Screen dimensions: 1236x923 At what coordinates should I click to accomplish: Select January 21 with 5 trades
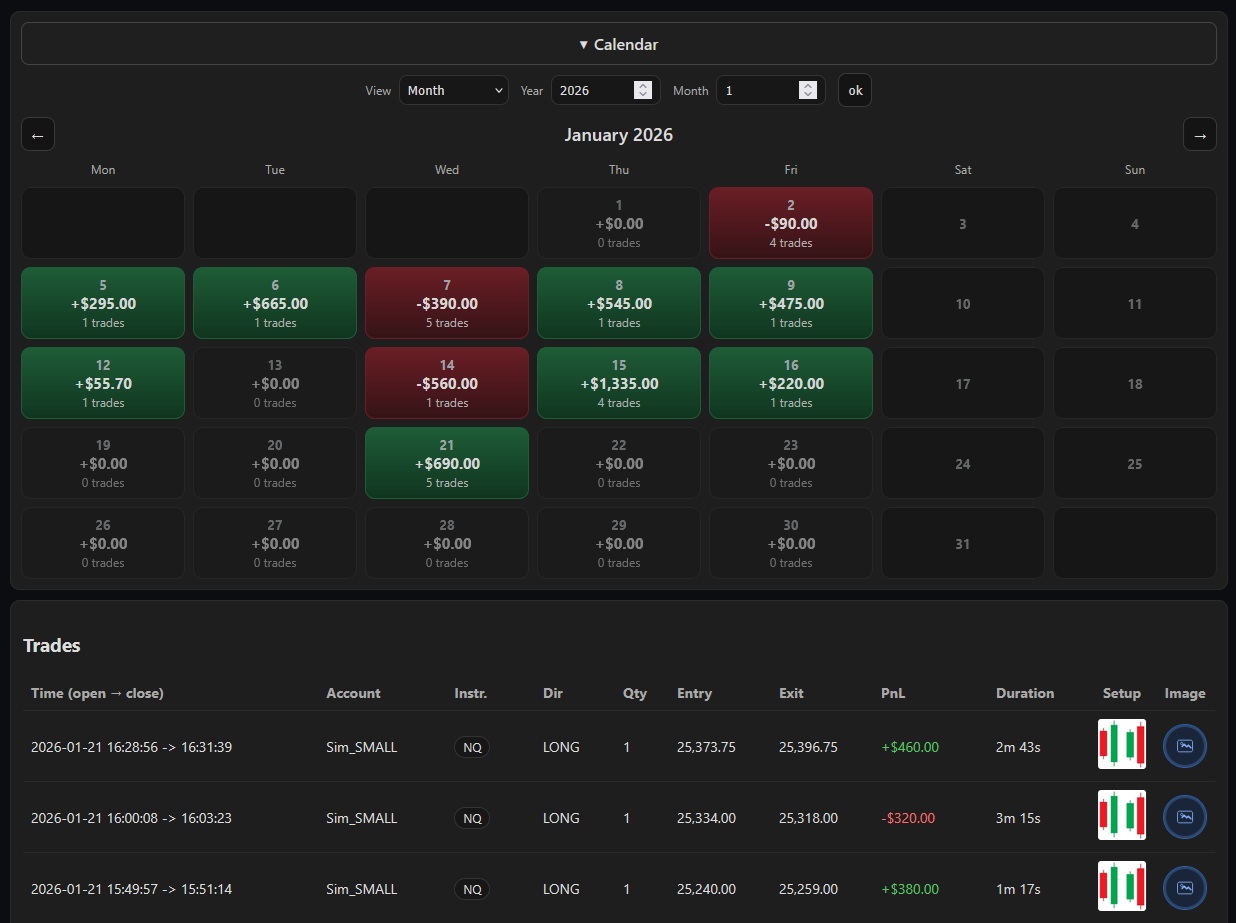click(x=446, y=462)
